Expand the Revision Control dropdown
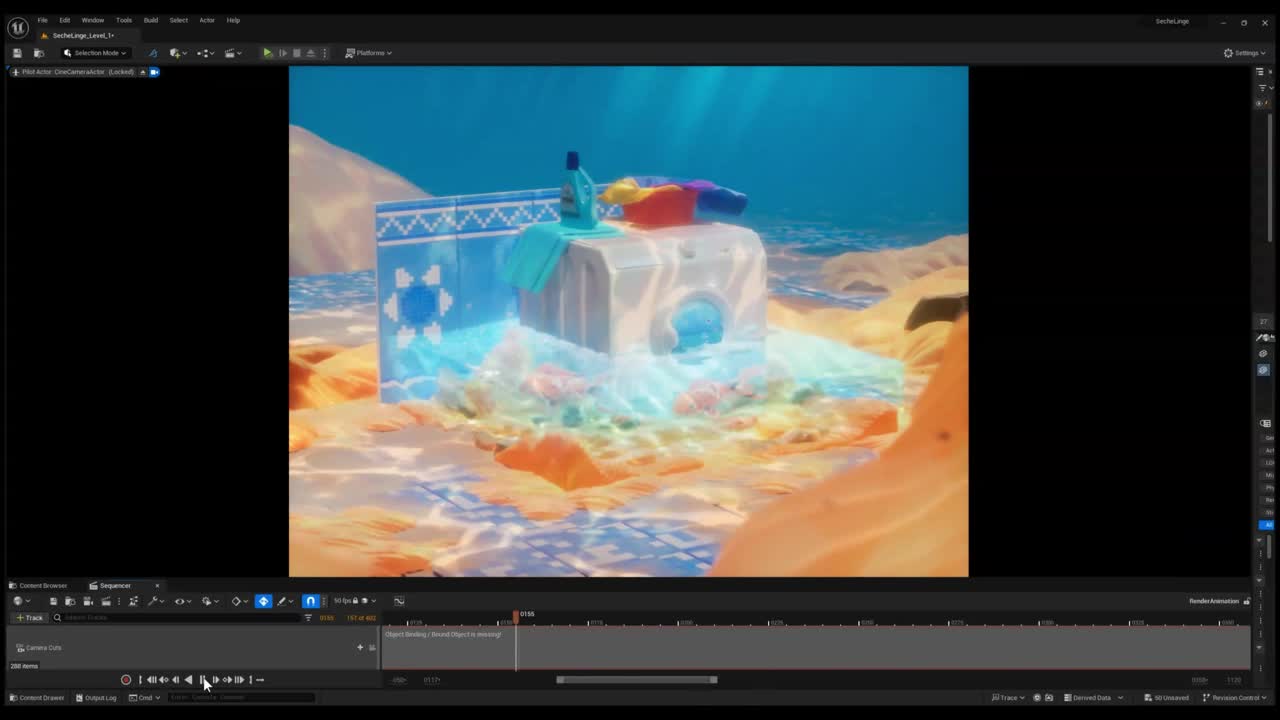This screenshot has height=720, width=1280. pos(1236,698)
